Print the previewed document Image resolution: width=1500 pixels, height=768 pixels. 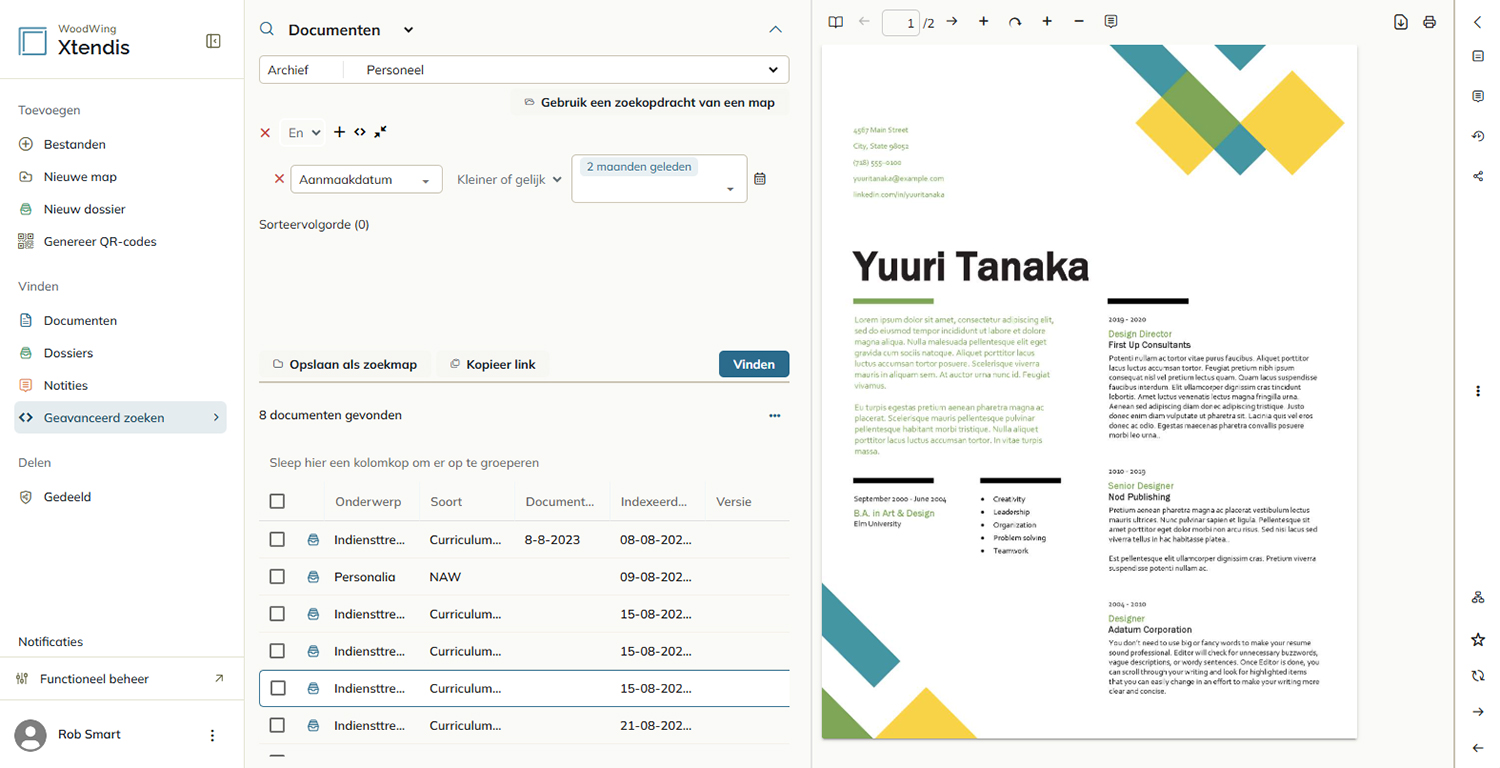click(1429, 22)
